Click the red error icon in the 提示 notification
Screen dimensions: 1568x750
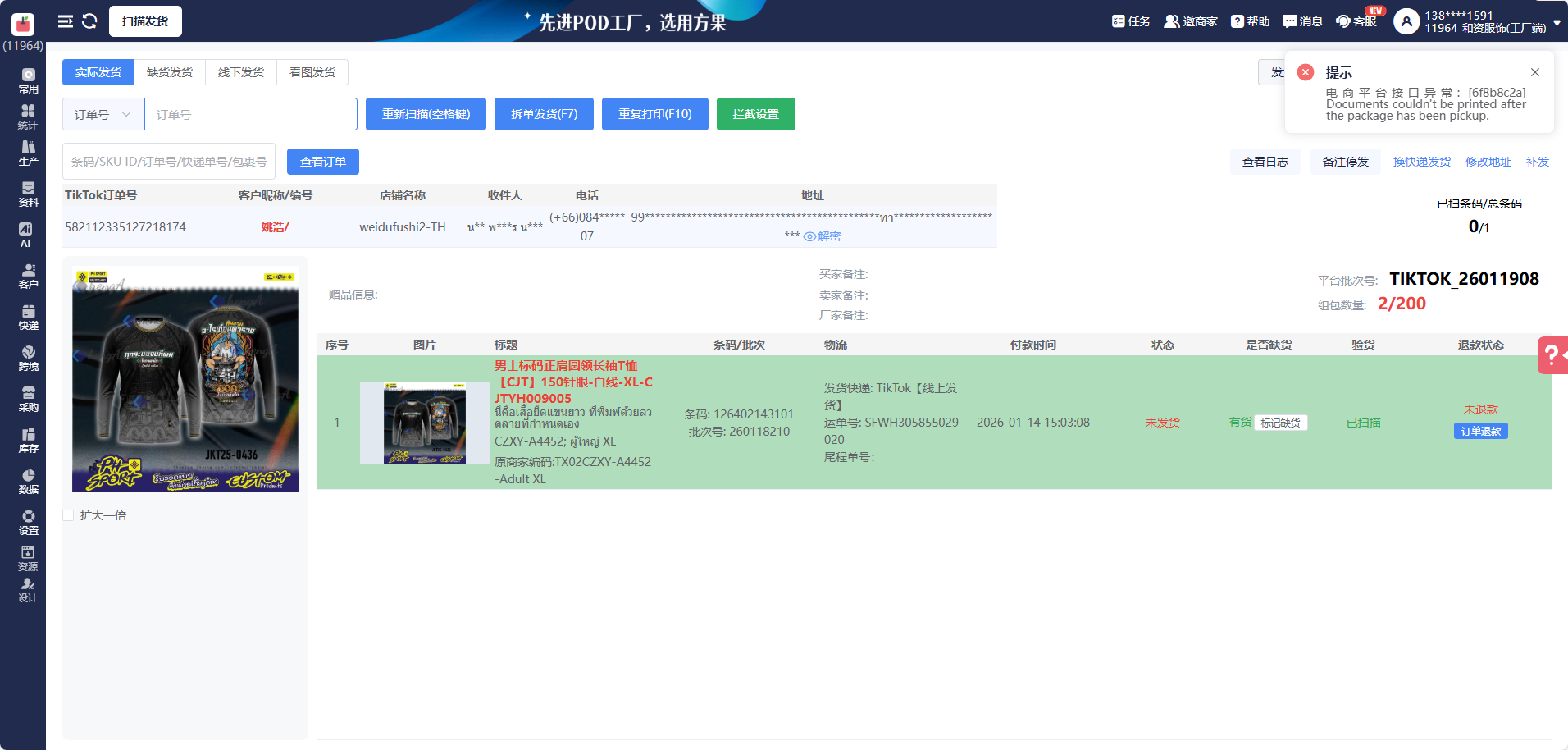(x=1306, y=72)
